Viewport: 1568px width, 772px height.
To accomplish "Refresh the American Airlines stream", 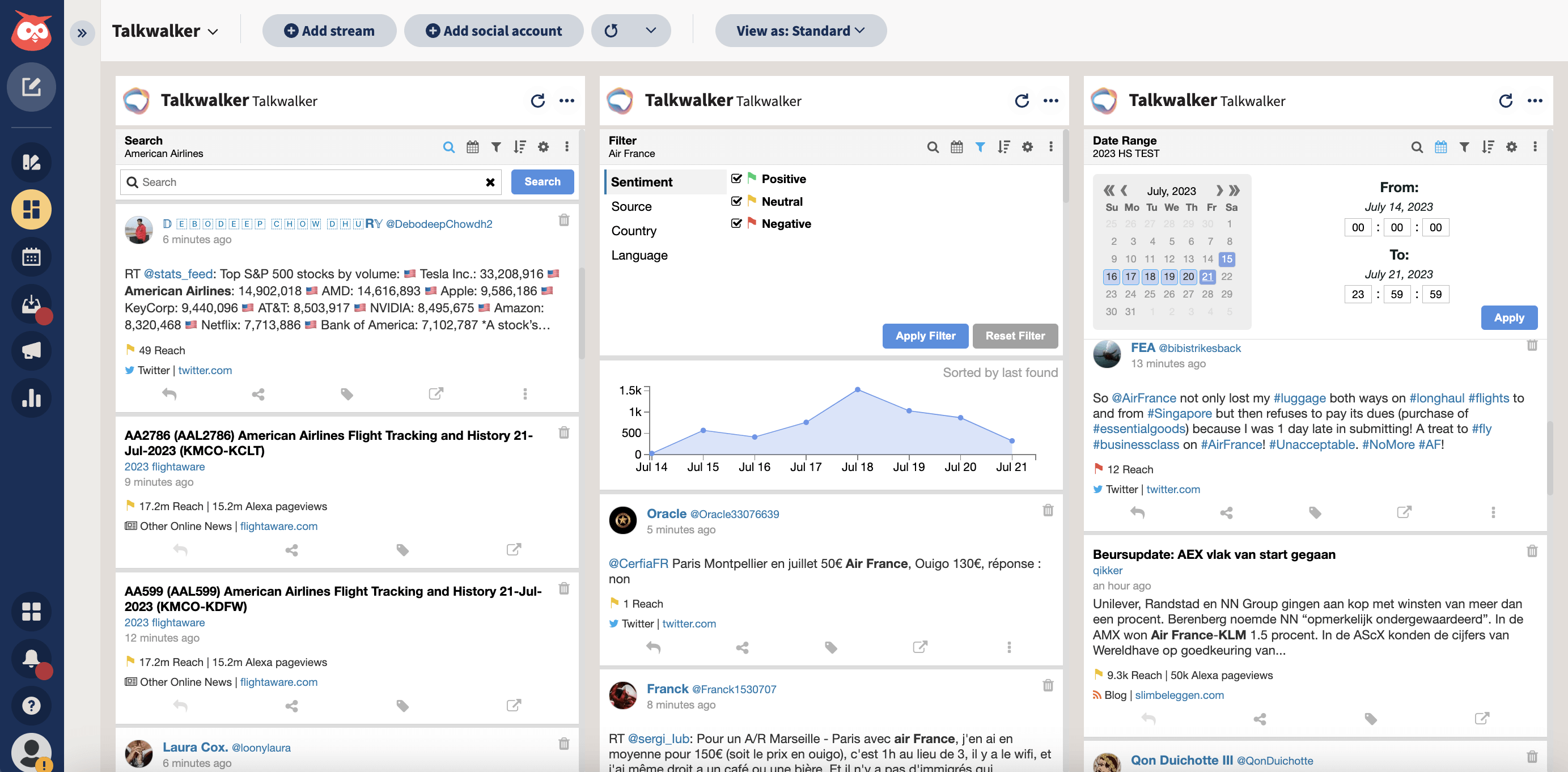I will coord(537,100).
